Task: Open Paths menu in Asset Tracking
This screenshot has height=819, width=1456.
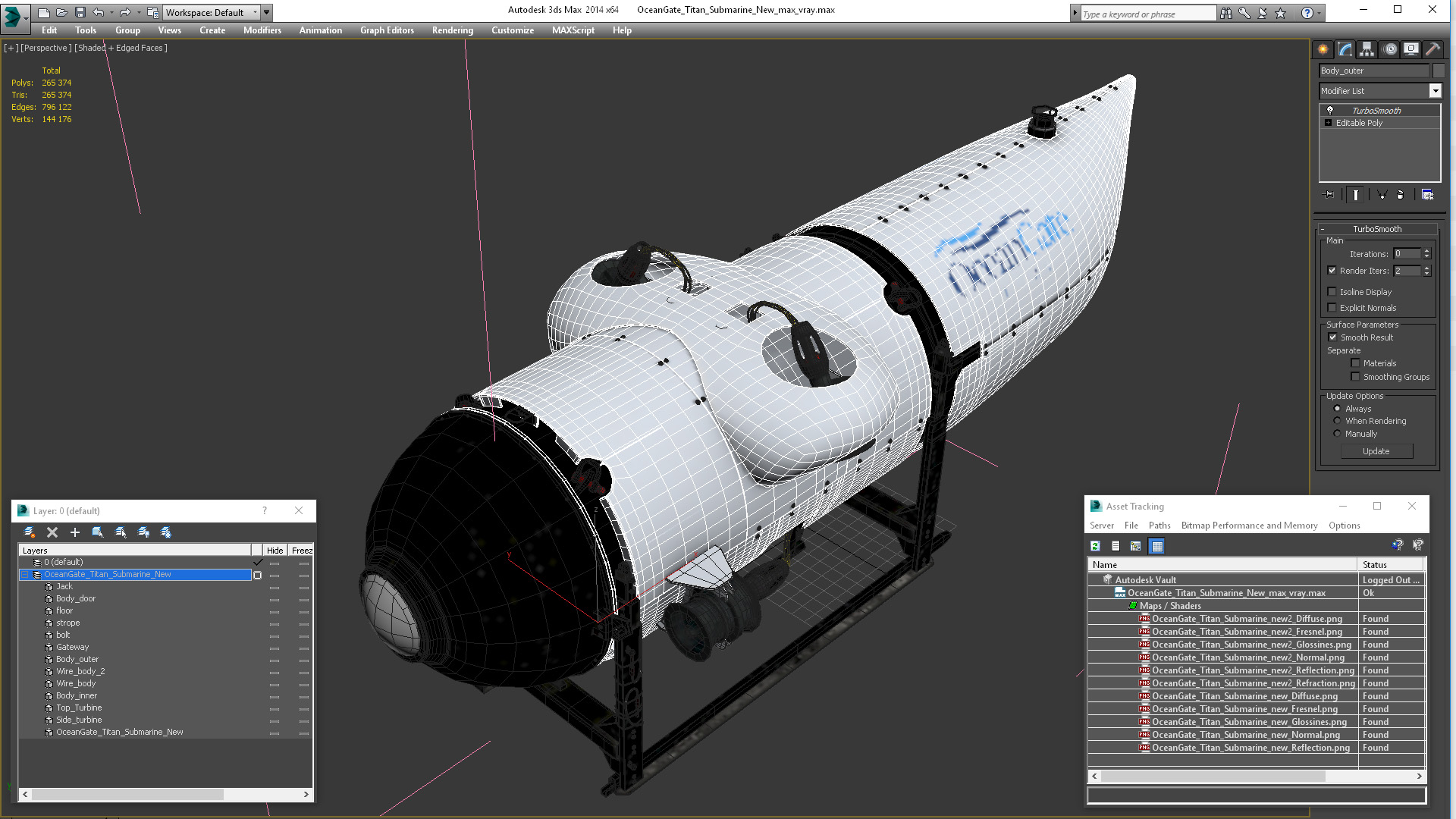Action: (x=1159, y=526)
